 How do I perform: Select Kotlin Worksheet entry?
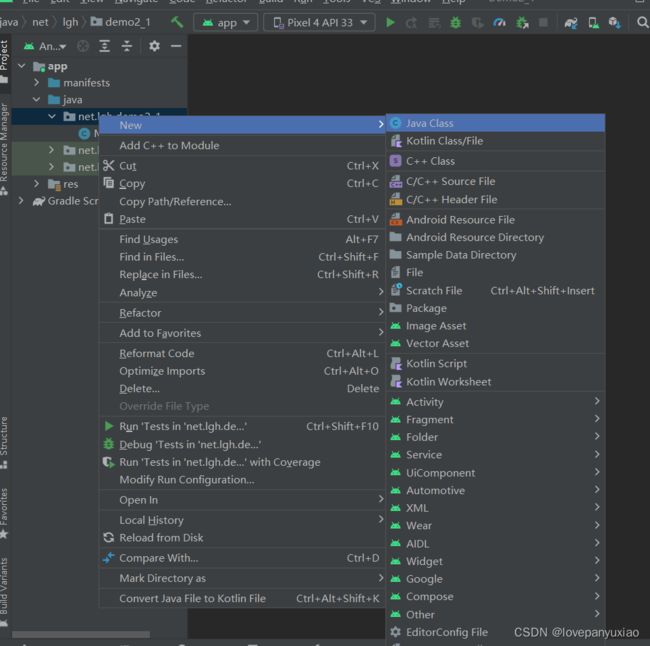coord(495,381)
